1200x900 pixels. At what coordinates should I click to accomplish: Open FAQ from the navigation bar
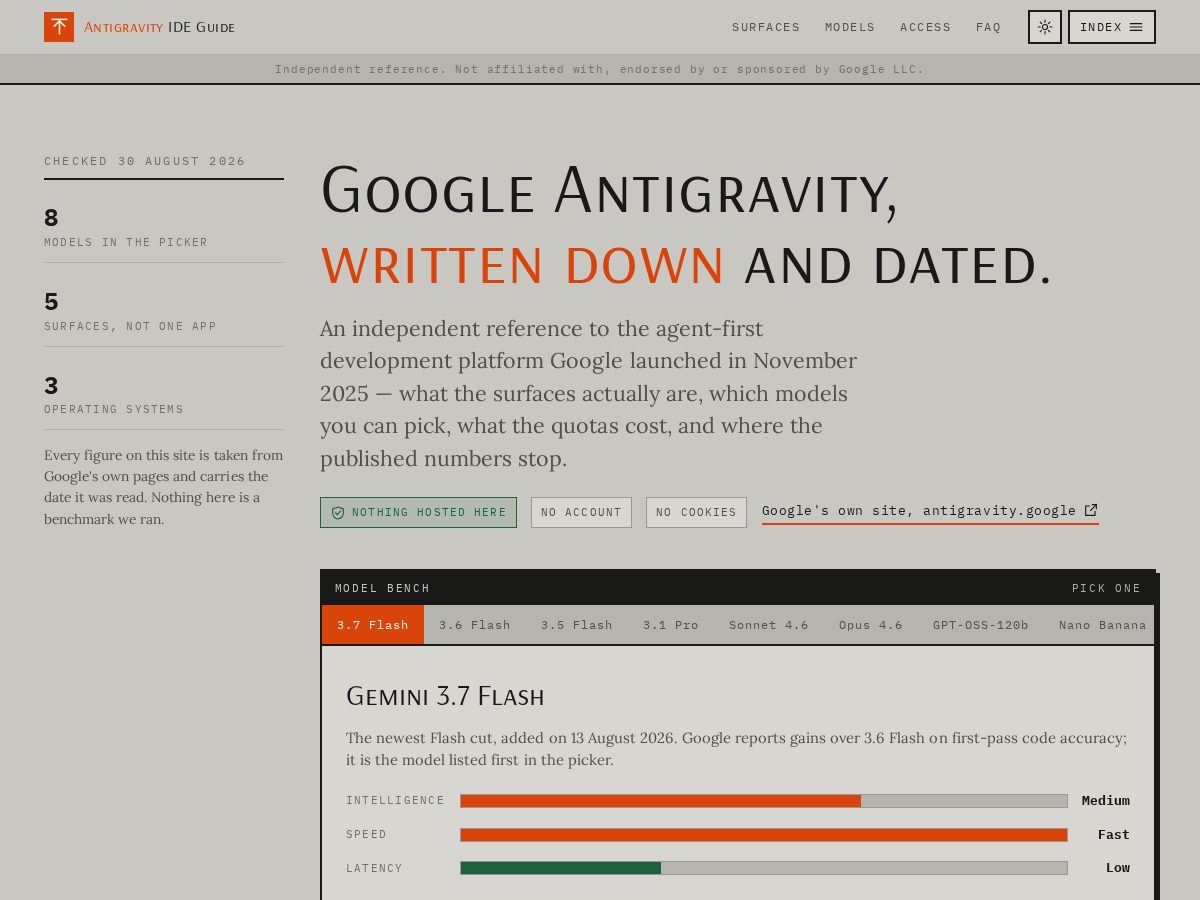989,27
